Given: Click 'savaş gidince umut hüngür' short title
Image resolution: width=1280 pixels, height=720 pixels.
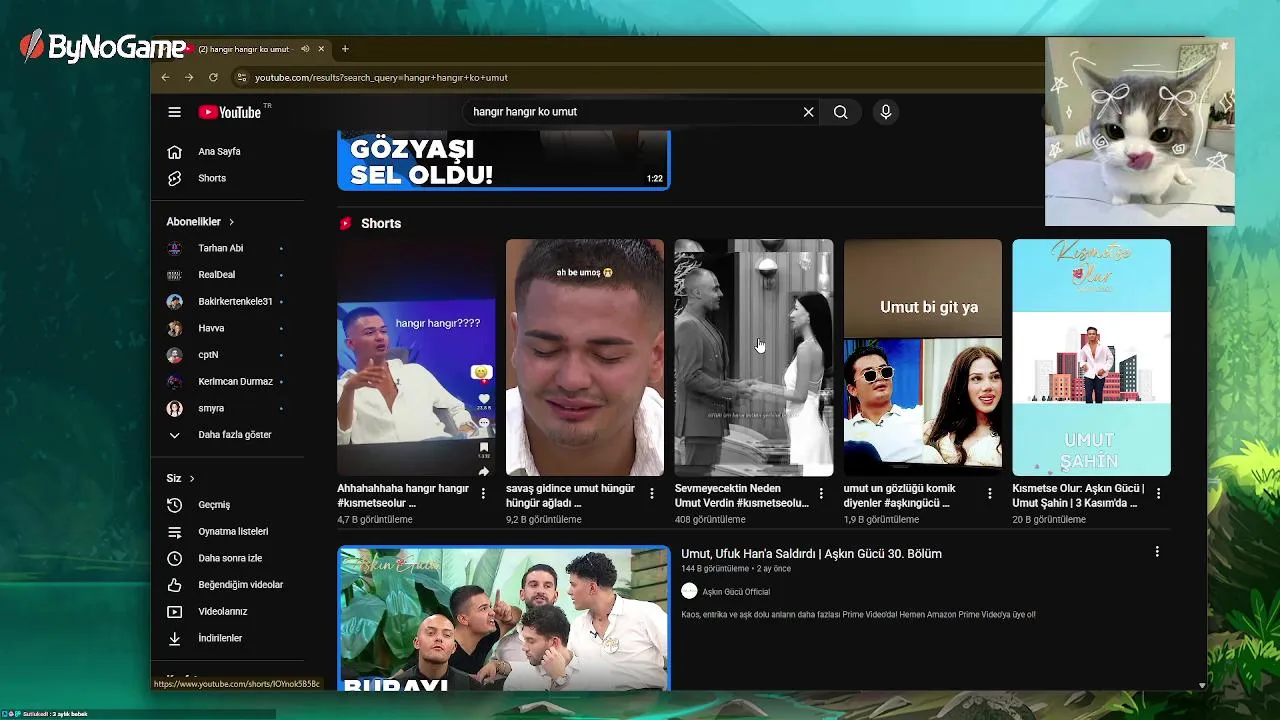Looking at the screenshot, I should (570, 495).
